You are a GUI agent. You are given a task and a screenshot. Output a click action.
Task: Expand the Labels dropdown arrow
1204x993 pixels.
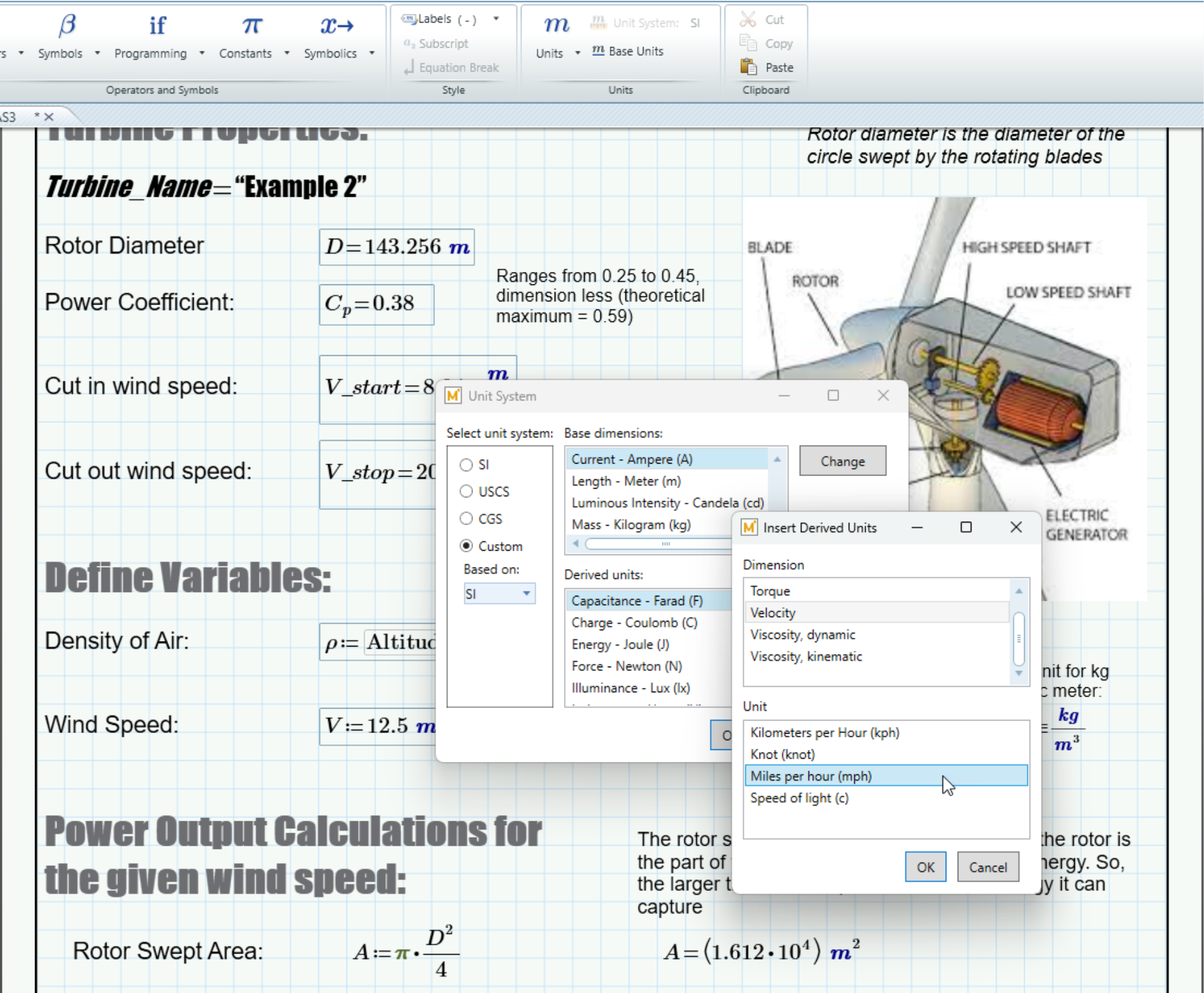[496, 19]
